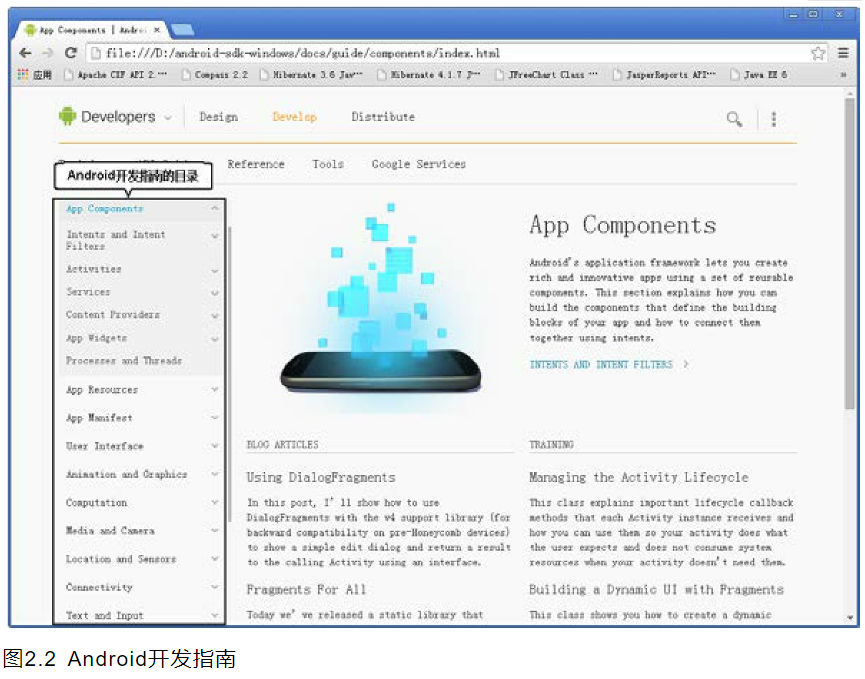Expand Location and Sensors chevron
Image resolution: width=865 pixels, height=679 pixels.
point(215,559)
